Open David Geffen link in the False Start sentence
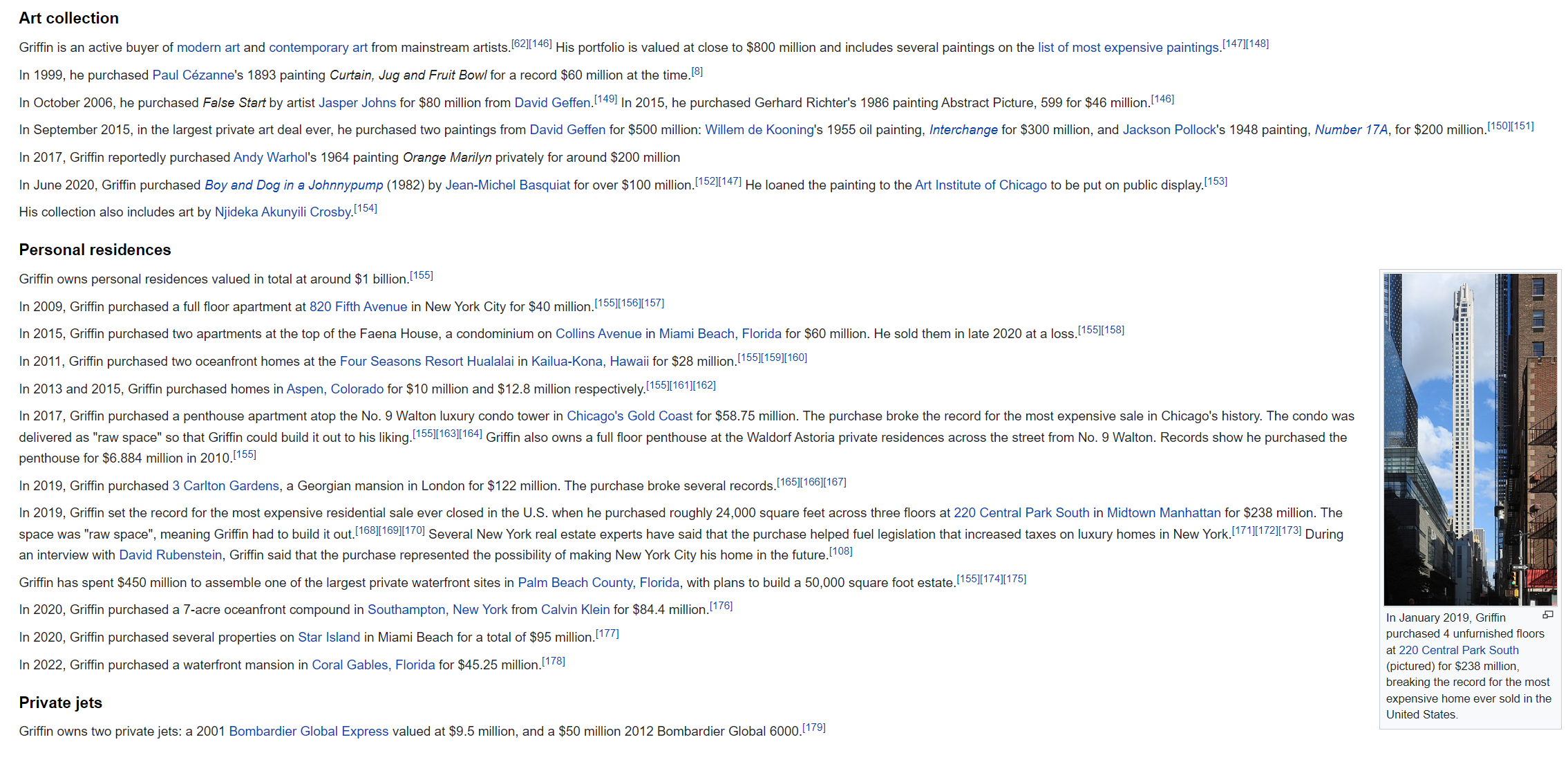 (552, 103)
